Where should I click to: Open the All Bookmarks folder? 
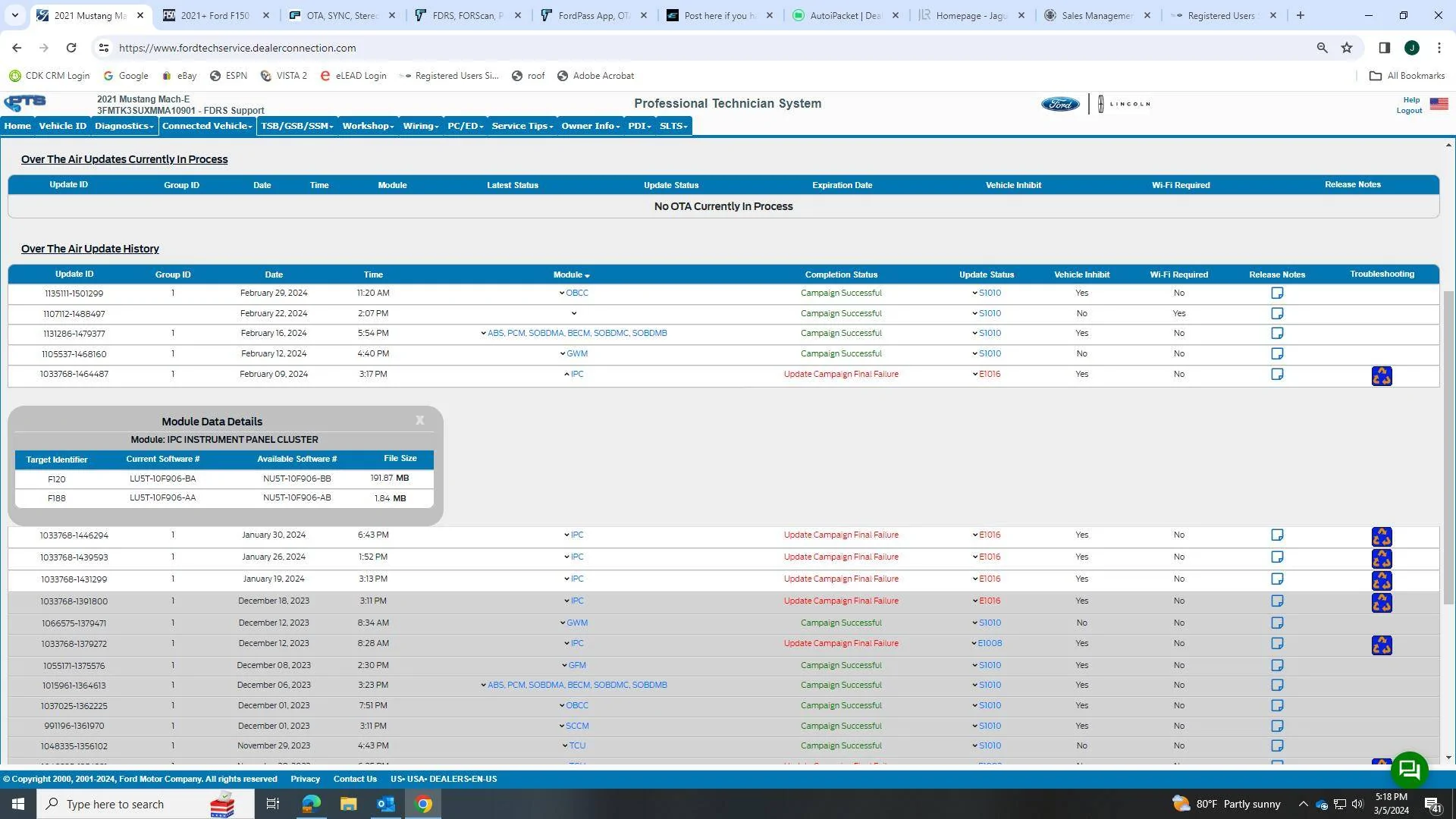tap(1407, 76)
